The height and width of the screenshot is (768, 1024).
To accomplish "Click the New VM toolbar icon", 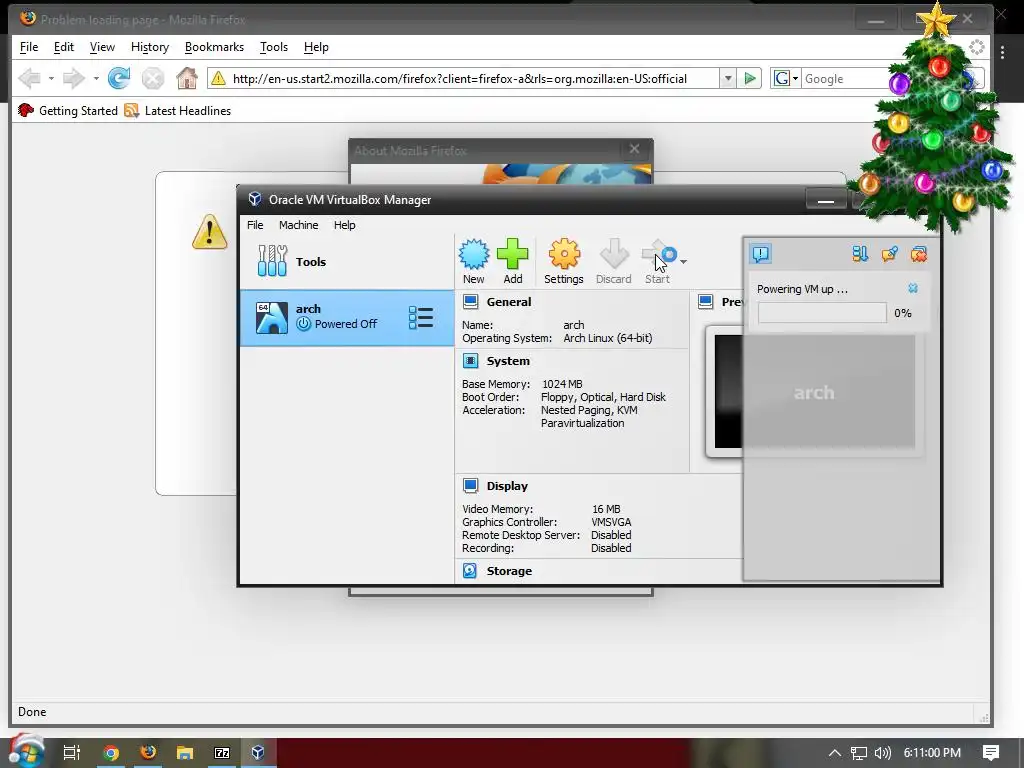I will pos(473,261).
